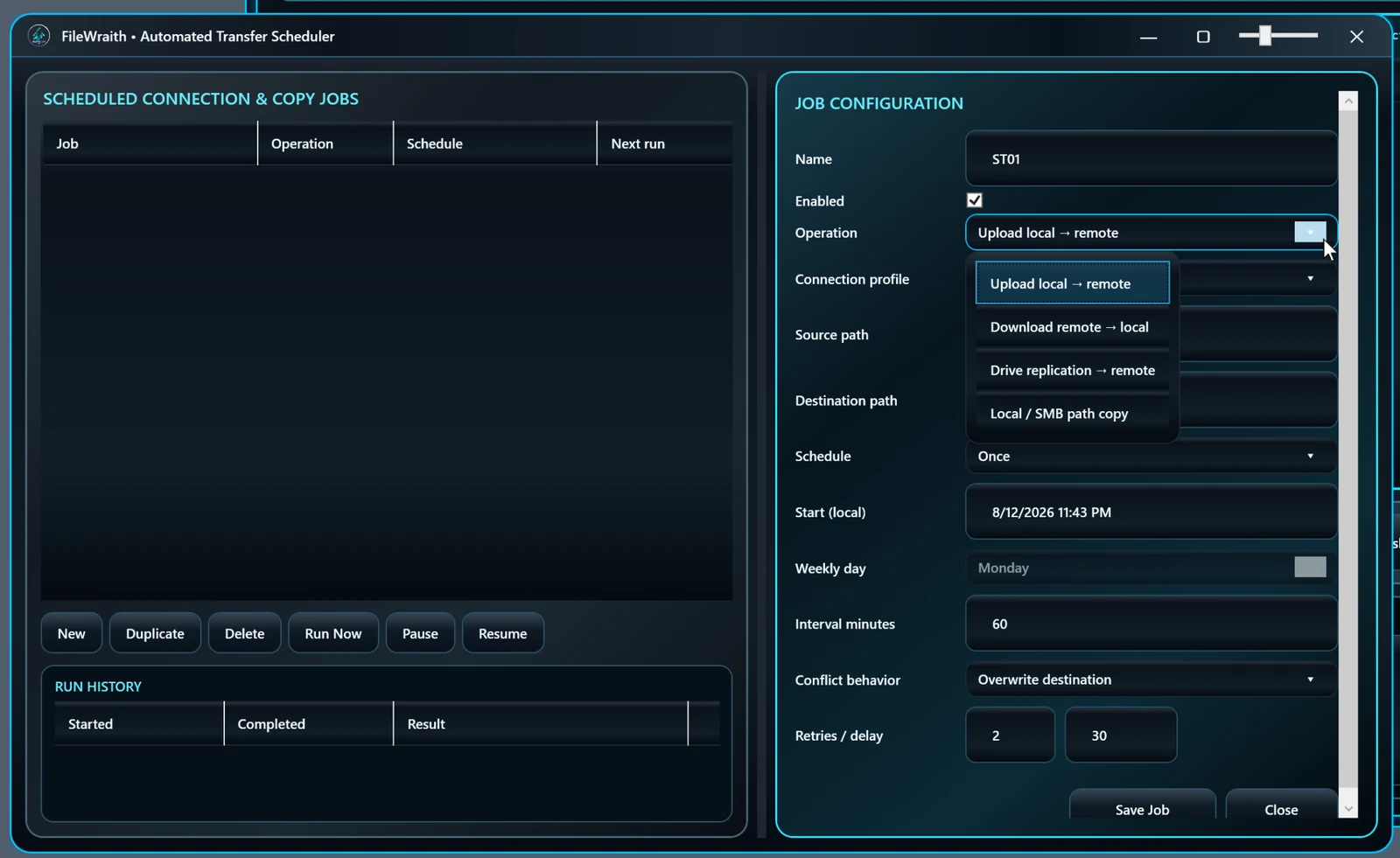The height and width of the screenshot is (858, 1400).
Task: Open the Weekly day Monday dropdown
Action: tap(1151, 568)
